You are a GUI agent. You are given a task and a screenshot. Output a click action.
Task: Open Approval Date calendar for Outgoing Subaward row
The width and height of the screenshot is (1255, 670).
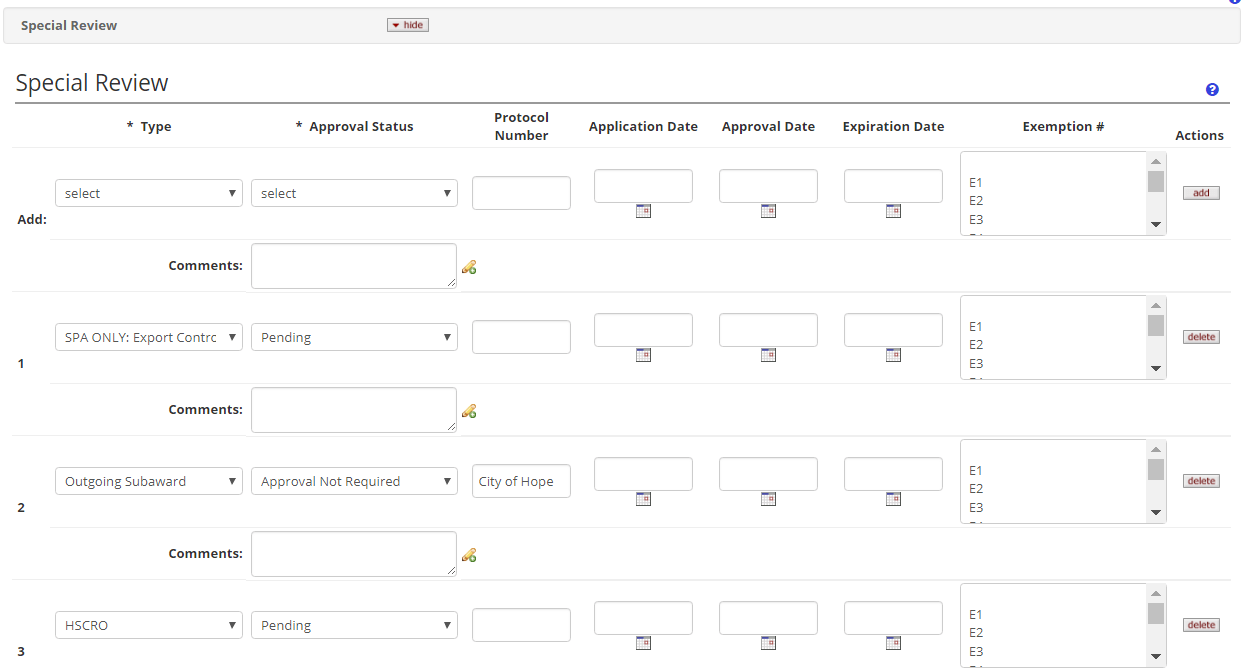pos(768,499)
